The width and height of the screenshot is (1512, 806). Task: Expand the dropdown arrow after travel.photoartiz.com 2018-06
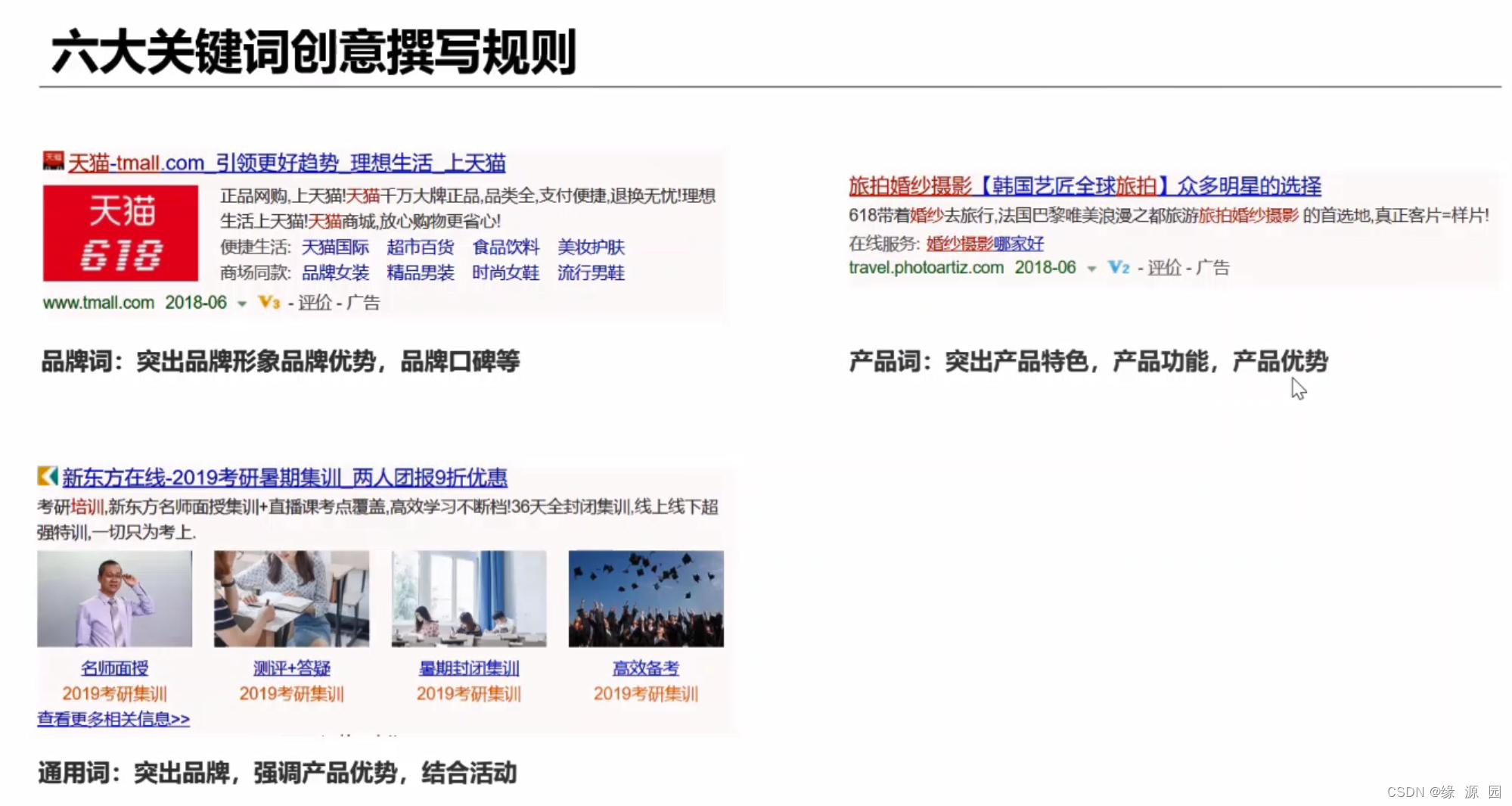pos(1091,269)
